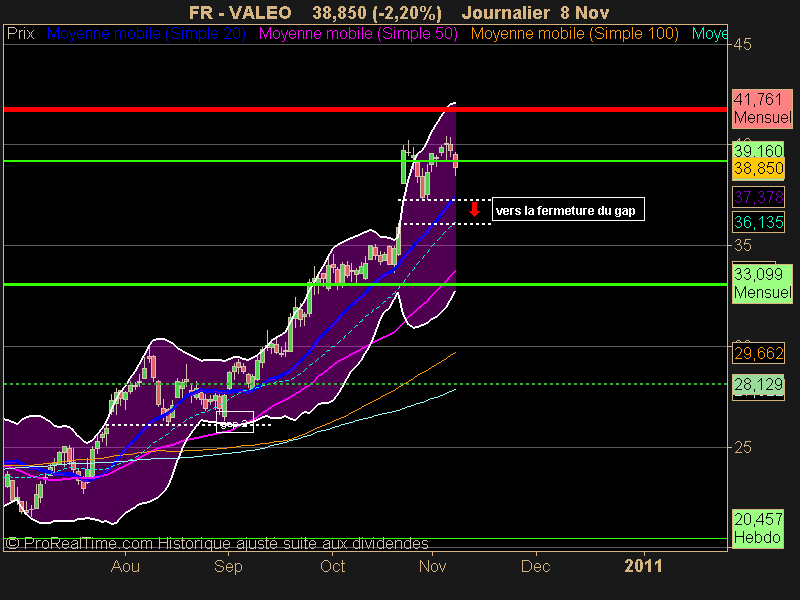Click the "45" price axis label
This screenshot has width=800, height=600.
[742, 44]
